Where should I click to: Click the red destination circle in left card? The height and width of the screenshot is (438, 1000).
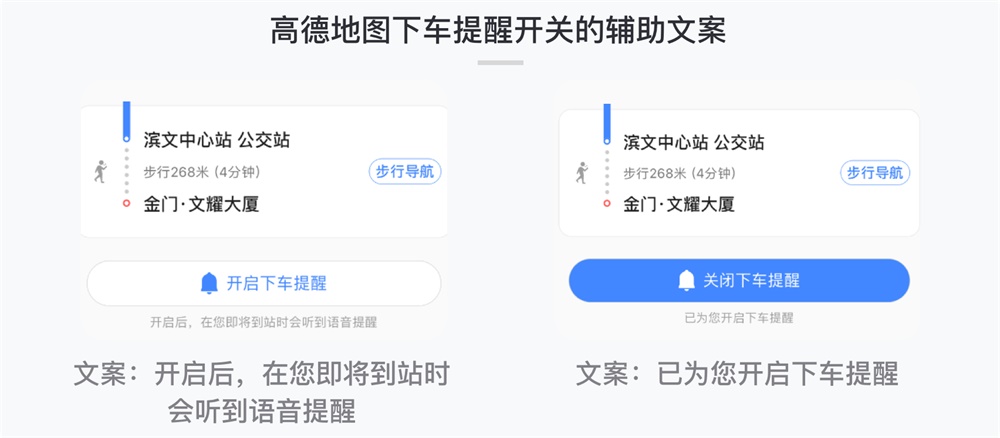click(x=126, y=203)
